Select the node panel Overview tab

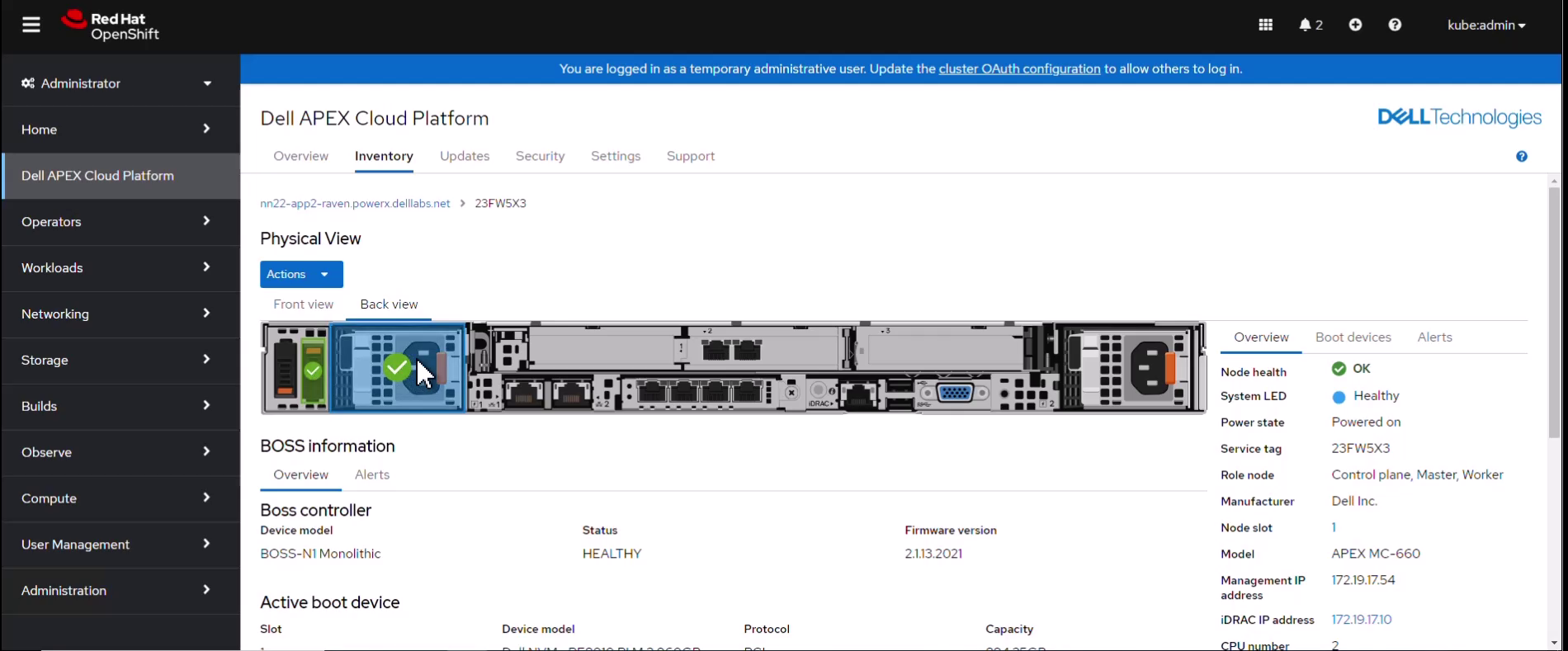(1261, 337)
